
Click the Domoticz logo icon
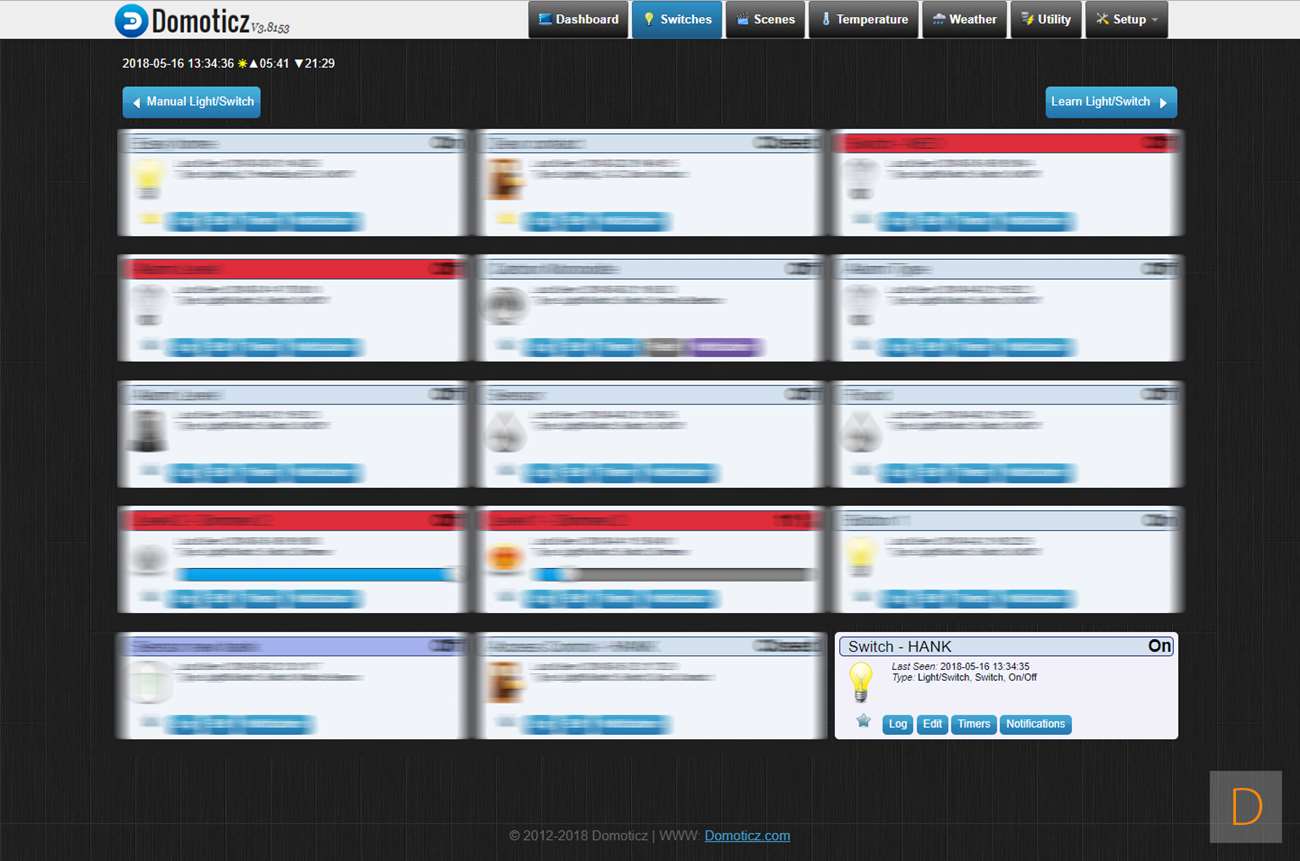[131, 20]
